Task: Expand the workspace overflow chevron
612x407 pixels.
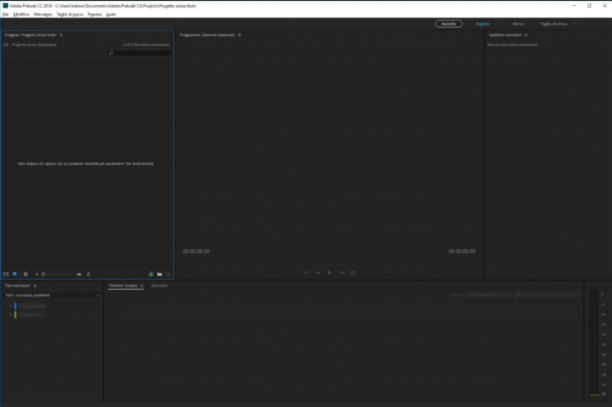Action: click(575, 24)
